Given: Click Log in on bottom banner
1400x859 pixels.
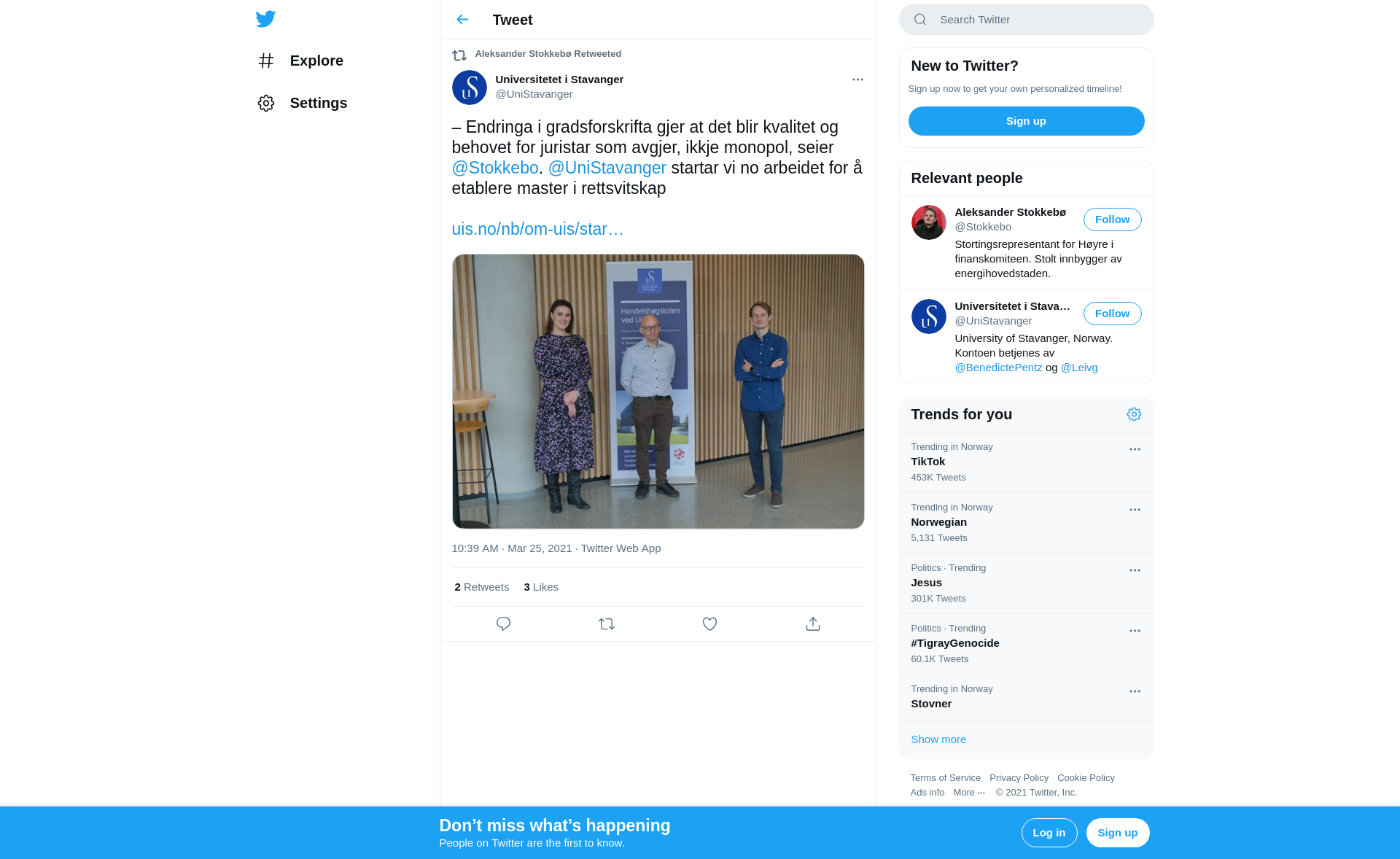Looking at the screenshot, I should 1049,833.
